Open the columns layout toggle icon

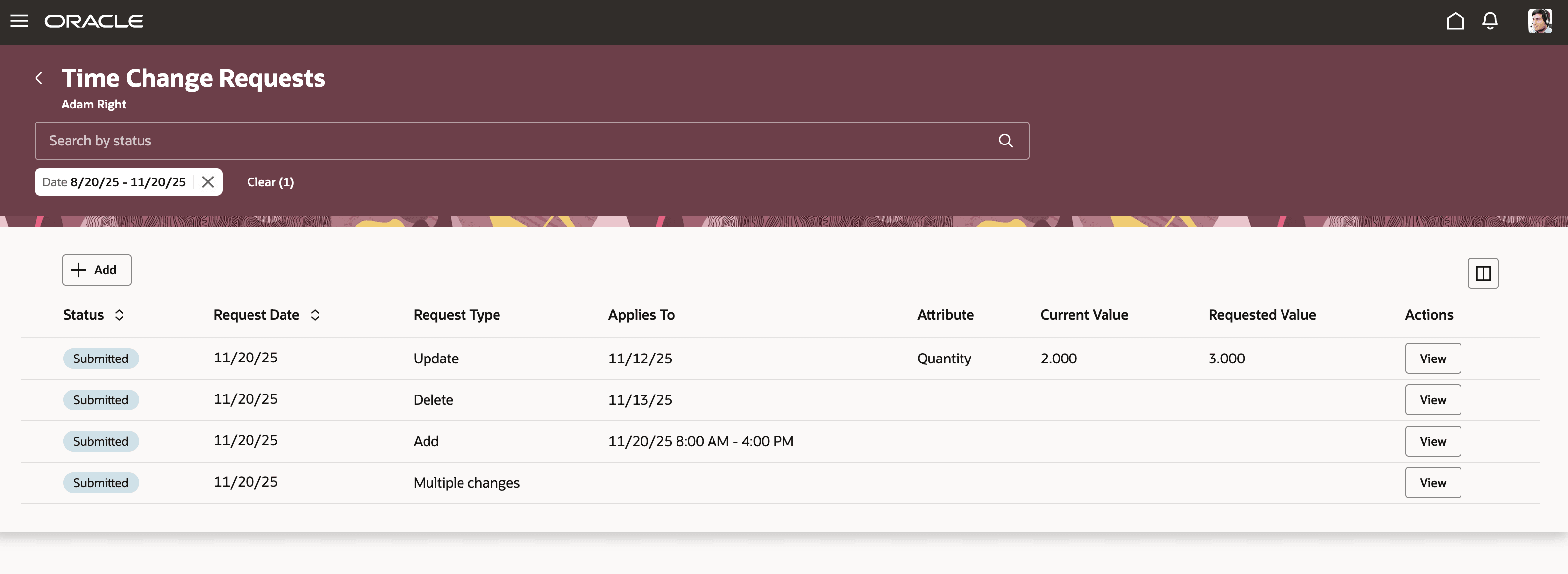pyautogui.click(x=1483, y=273)
